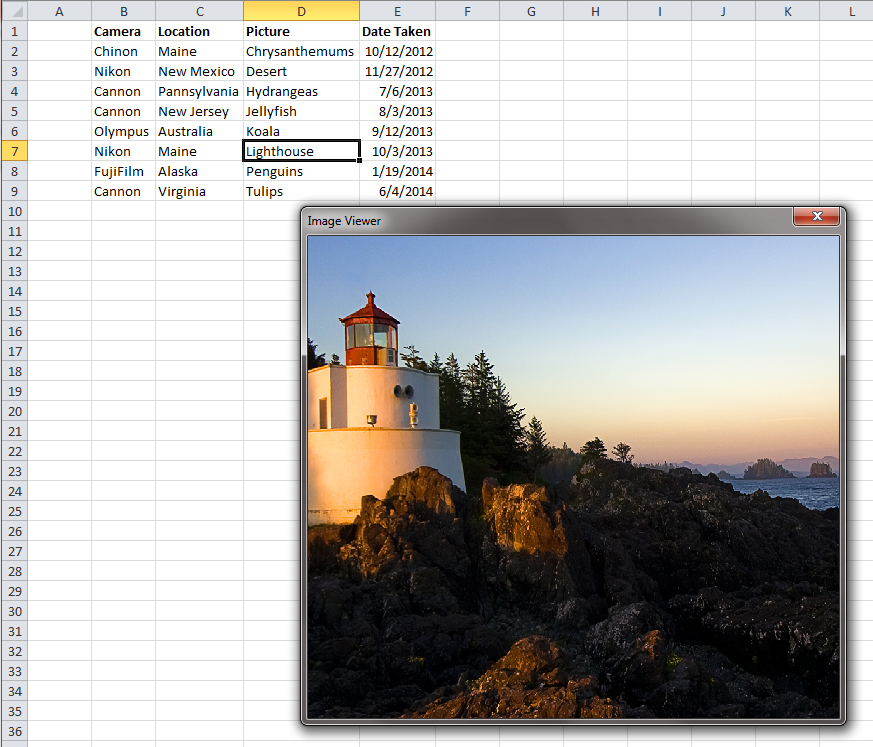Image resolution: width=873 pixels, height=747 pixels.
Task: Select the 10/3/2013 date cell
Action: tap(398, 151)
